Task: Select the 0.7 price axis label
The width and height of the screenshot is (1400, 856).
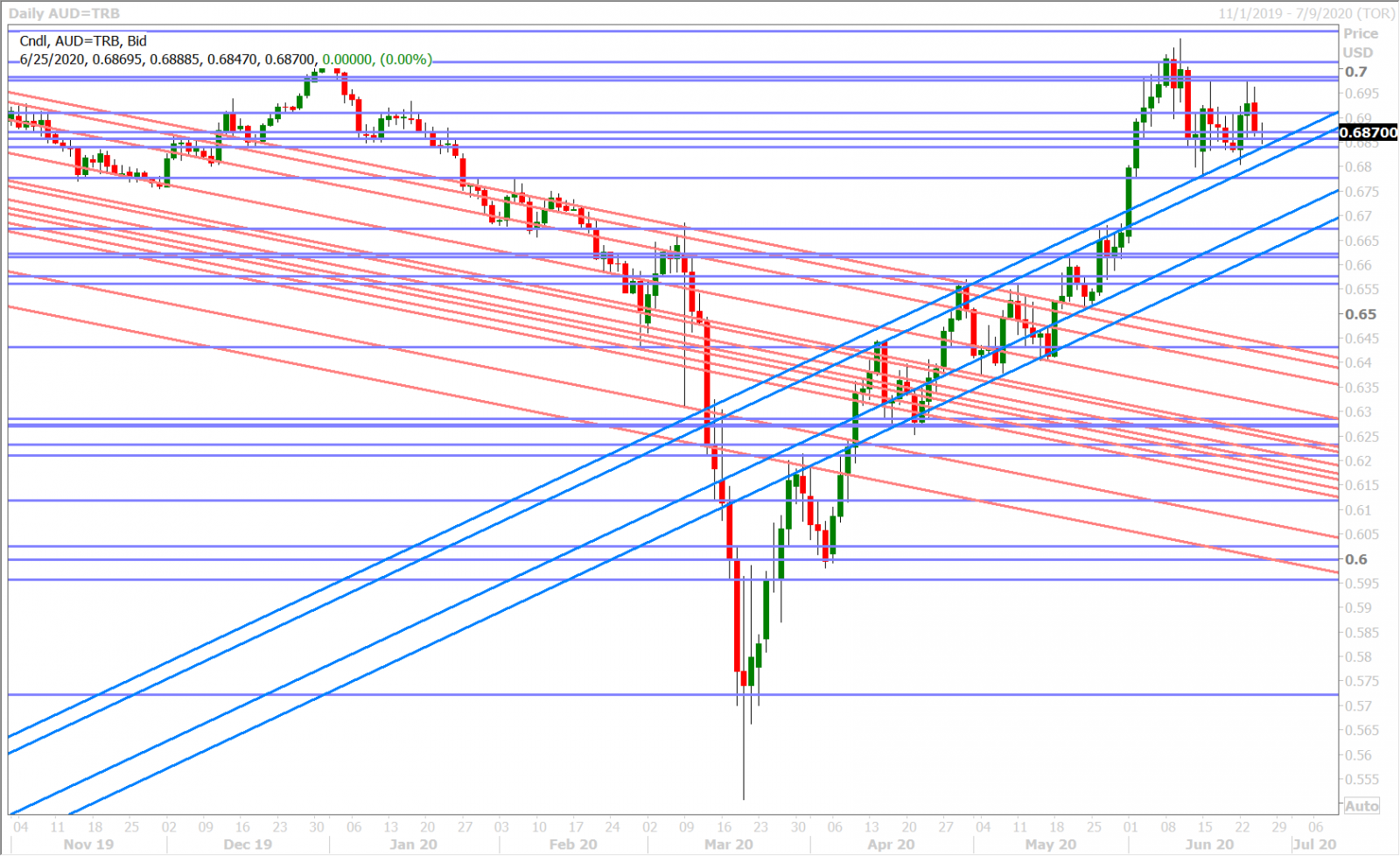Action: (1355, 72)
